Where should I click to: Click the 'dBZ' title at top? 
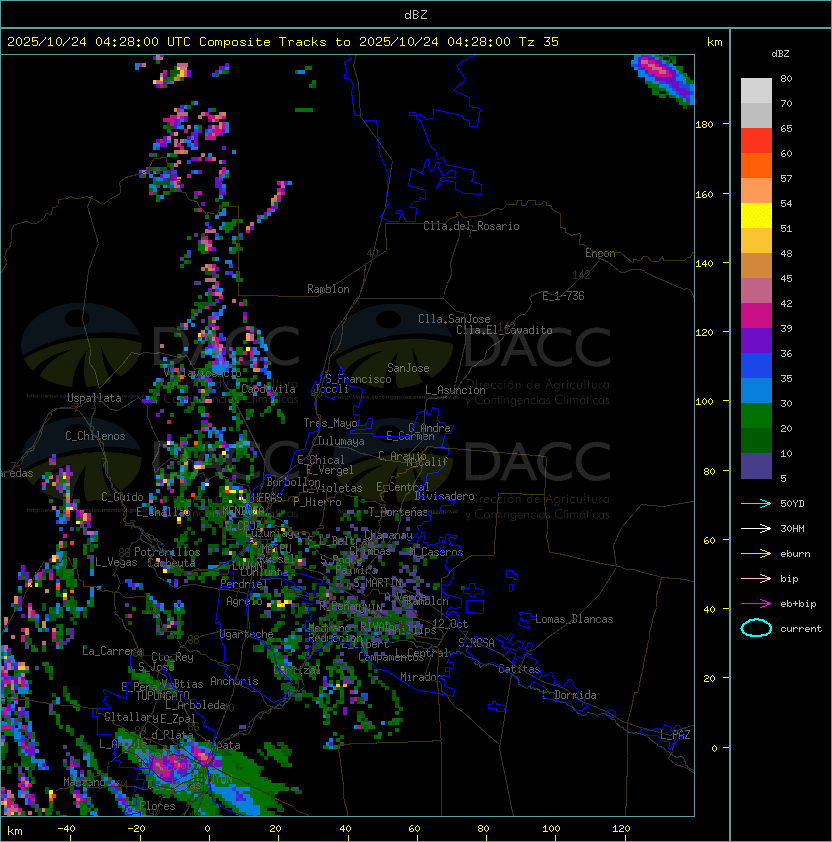(416, 14)
